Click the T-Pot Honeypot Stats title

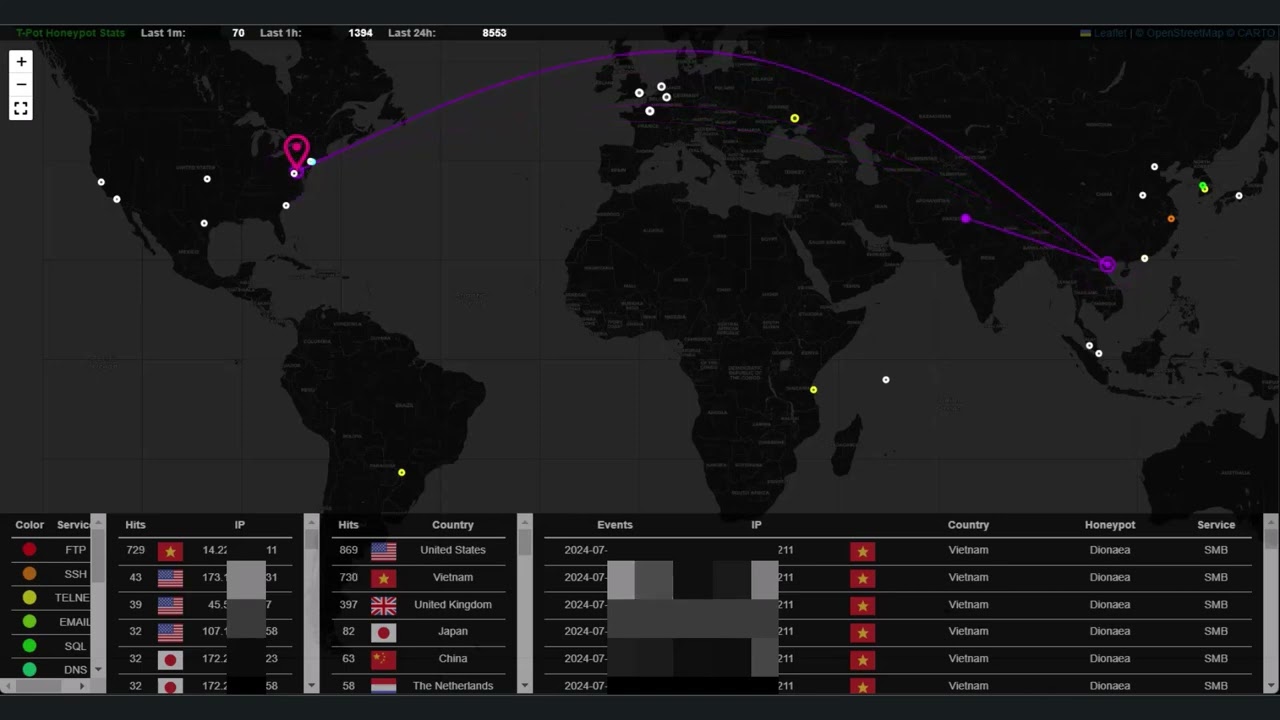70,33
